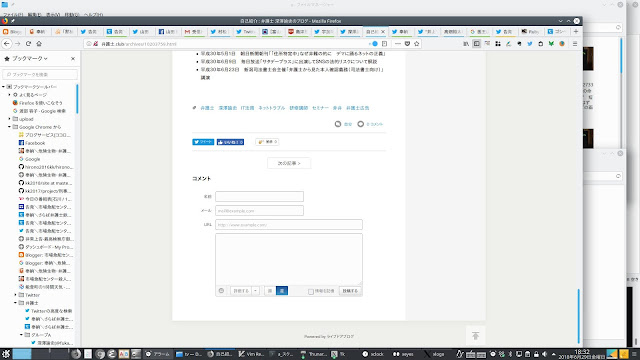Toggle the sidebar toolbar icon
Image resolution: width=640 pixels, height=360 pixels.
pos(476,44)
